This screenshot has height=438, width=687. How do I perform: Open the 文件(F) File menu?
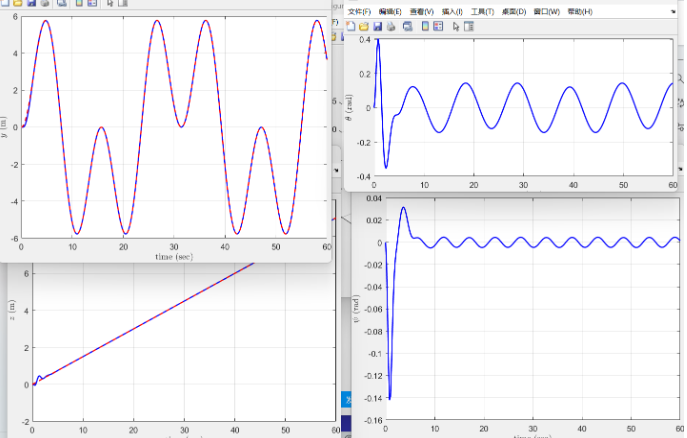tap(359, 12)
